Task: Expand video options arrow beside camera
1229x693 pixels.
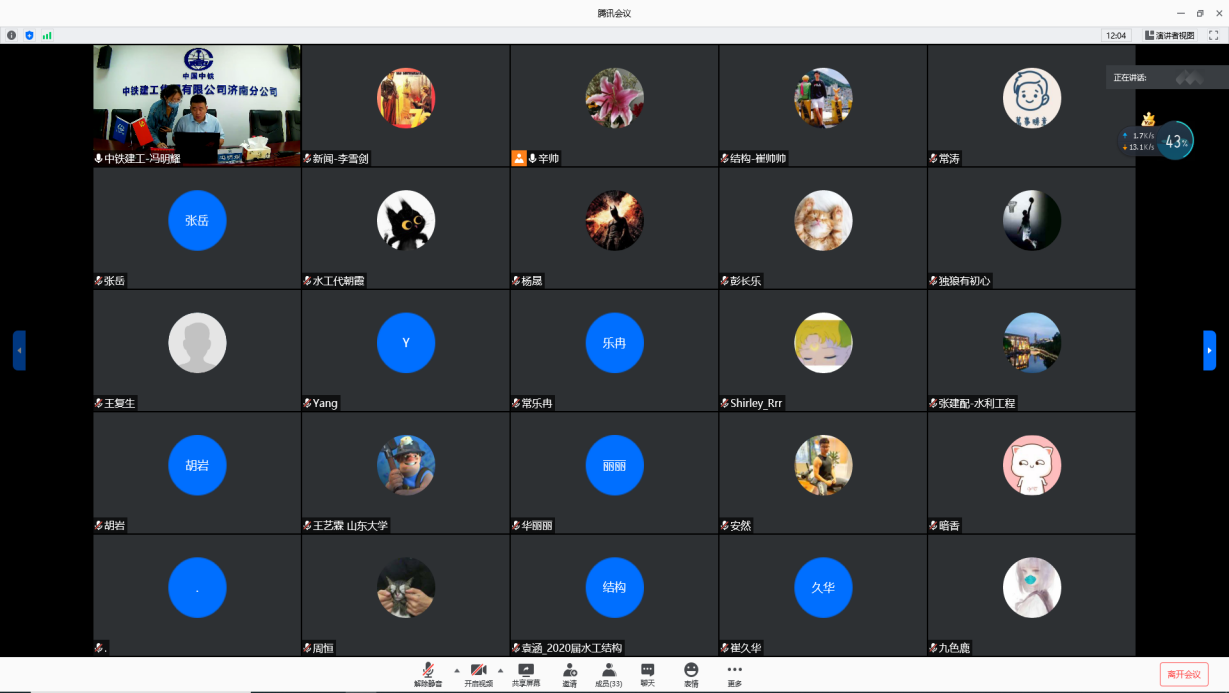Action: click(x=501, y=670)
